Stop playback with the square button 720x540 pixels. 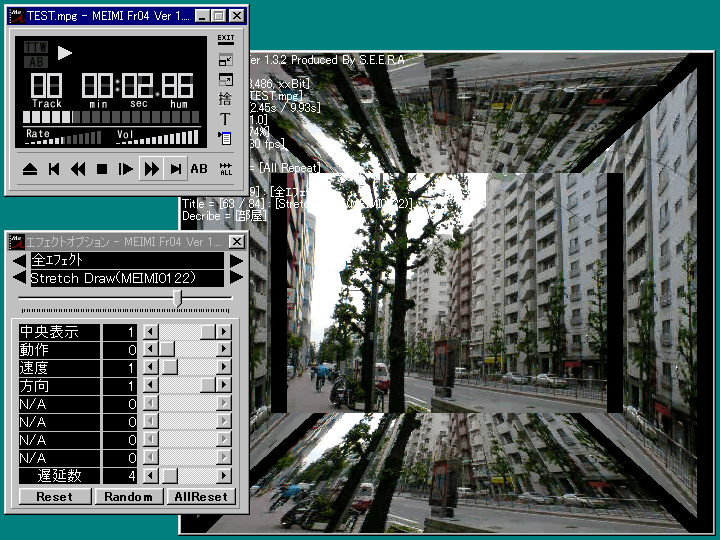click(x=102, y=169)
